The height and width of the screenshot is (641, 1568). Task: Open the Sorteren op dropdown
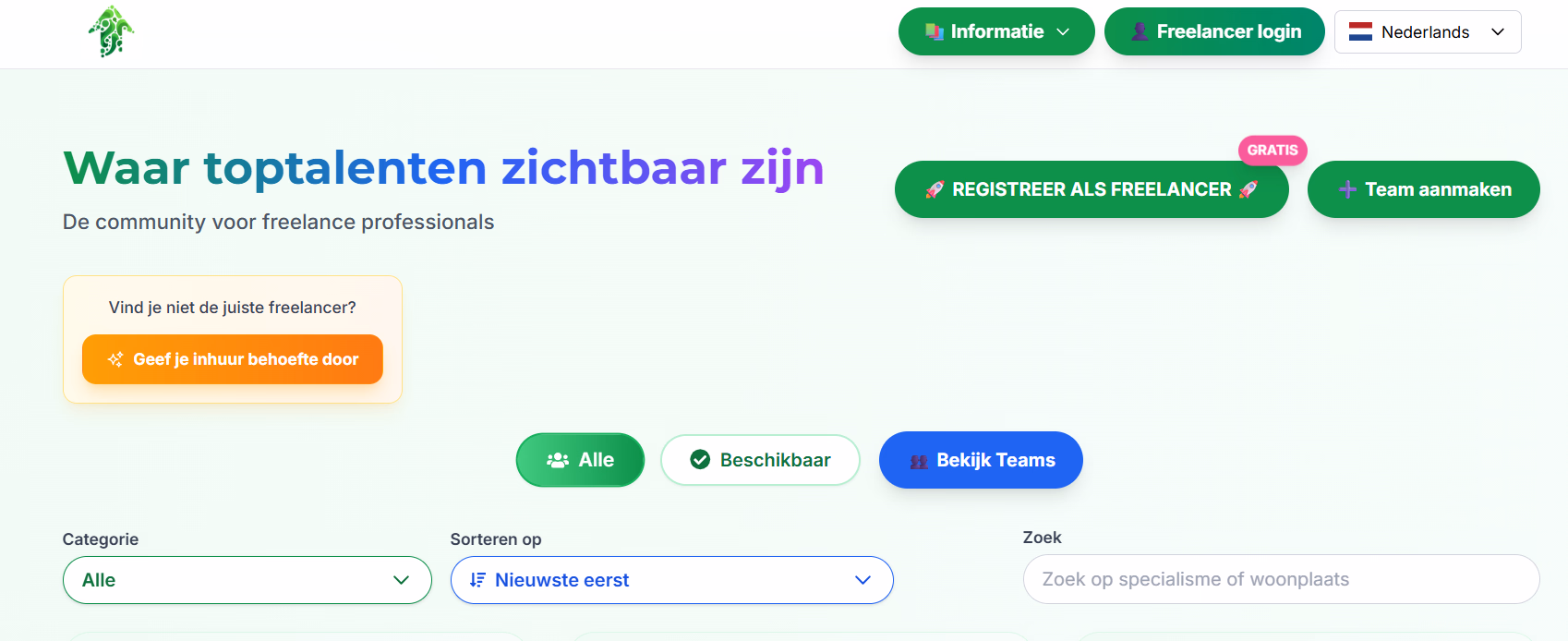671,580
